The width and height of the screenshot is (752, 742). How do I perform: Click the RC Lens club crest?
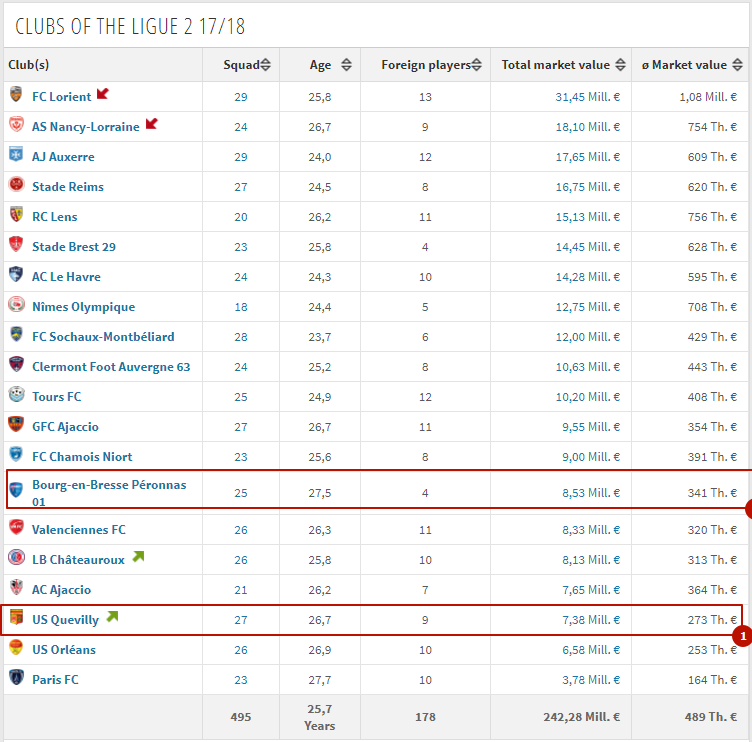tap(16, 214)
